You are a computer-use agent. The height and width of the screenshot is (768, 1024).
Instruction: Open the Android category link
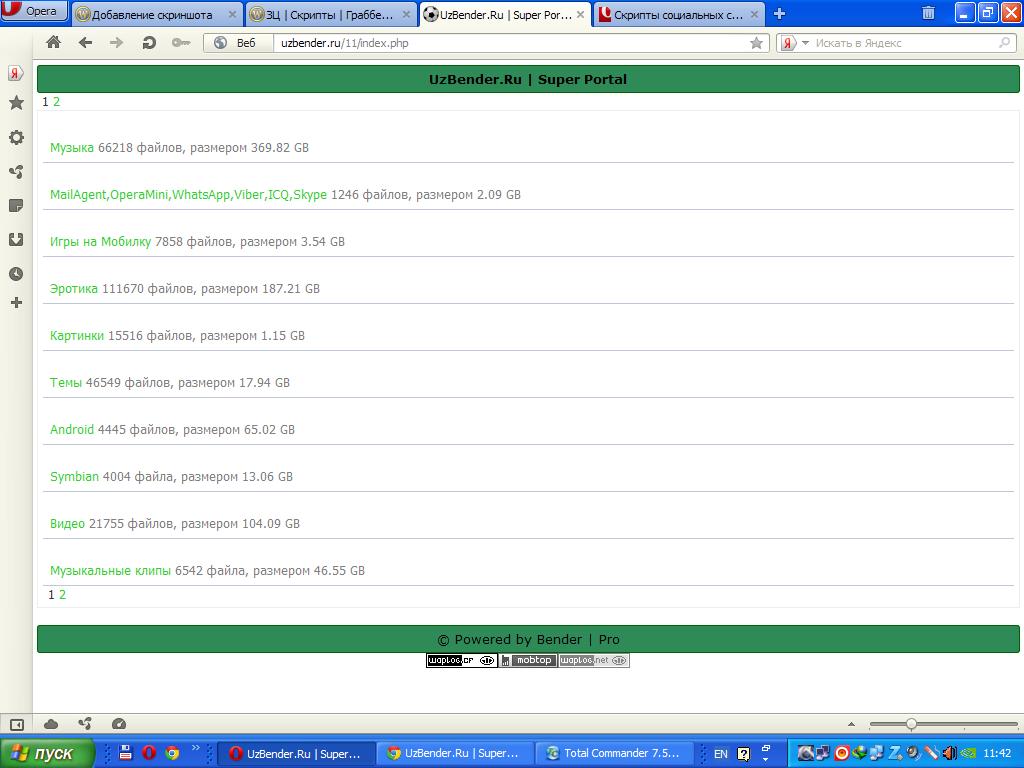pos(72,430)
